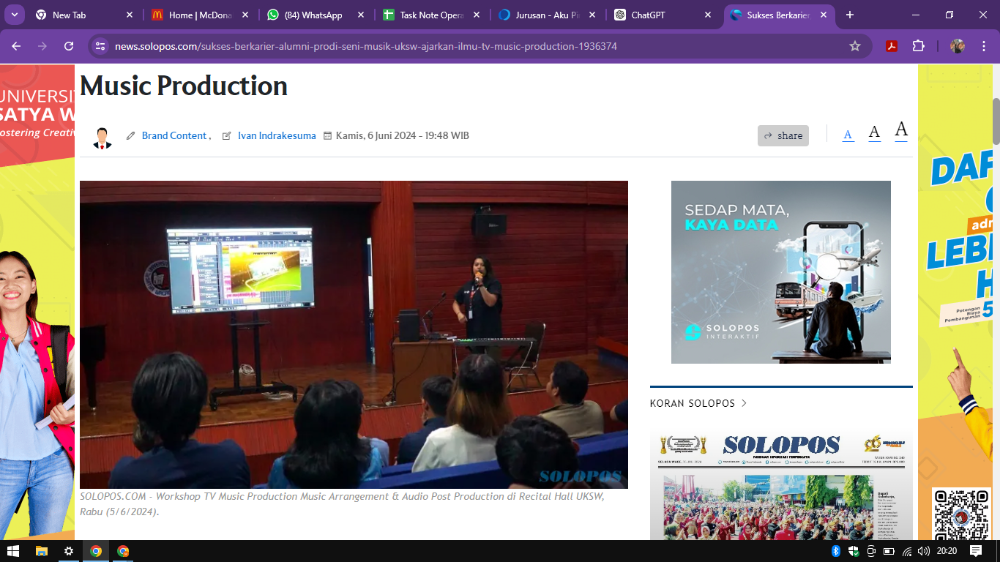Expand Koran Solopos section chevron
Image resolution: width=1000 pixels, height=562 pixels.
tap(744, 404)
